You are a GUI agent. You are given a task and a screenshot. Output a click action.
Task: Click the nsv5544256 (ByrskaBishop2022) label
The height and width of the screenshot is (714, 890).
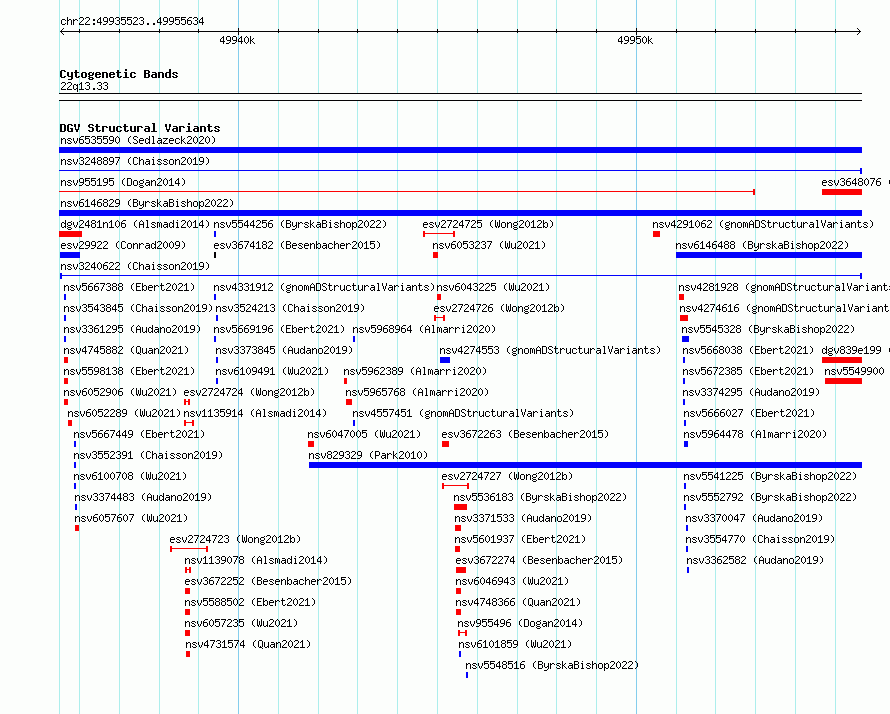300,224
